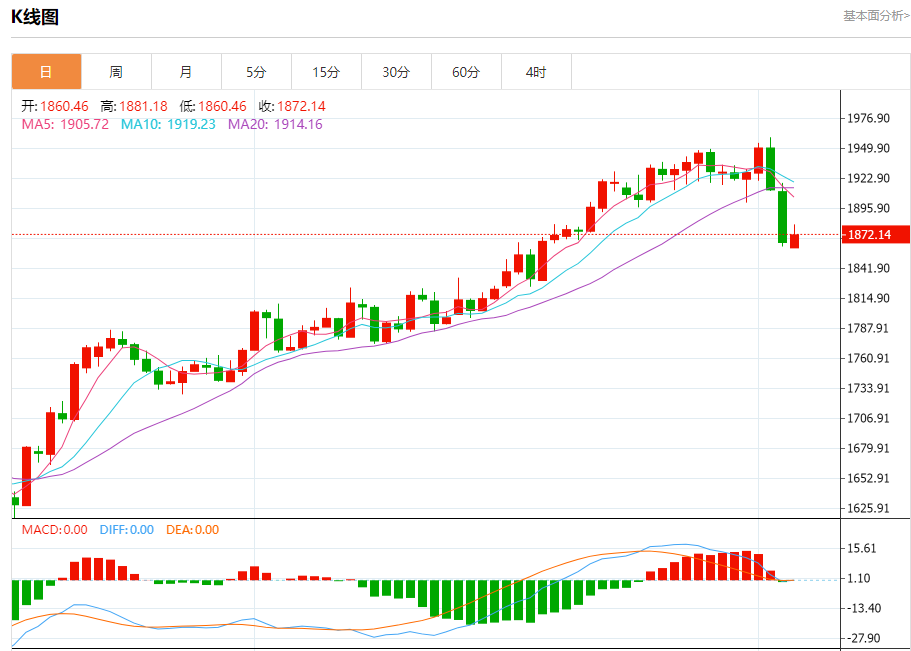Click the 1949.90 price axis label
Image resolution: width=911 pixels, height=651 pixels.
[x=869, y=148]
